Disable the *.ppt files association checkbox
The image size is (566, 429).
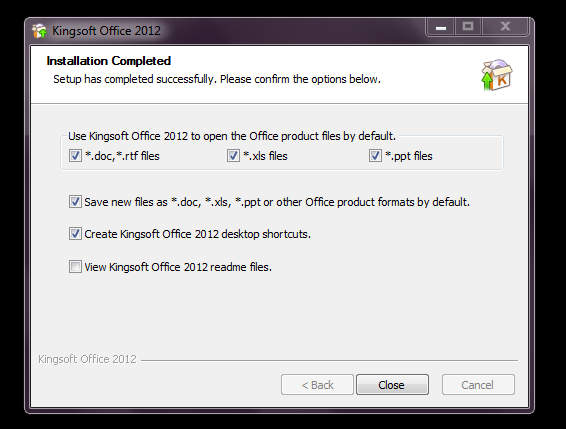(x=375, y=156)
